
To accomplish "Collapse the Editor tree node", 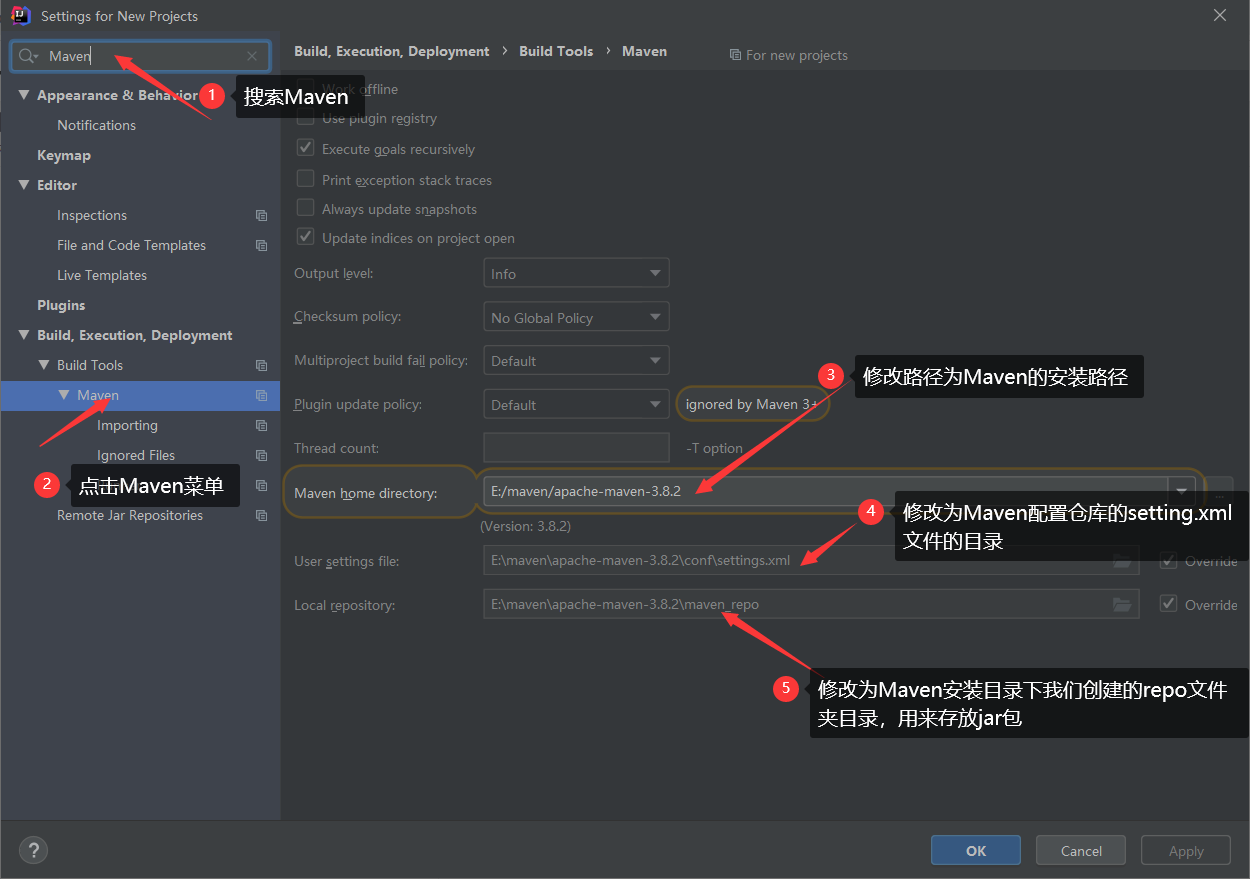I will [x=24, y=185].
